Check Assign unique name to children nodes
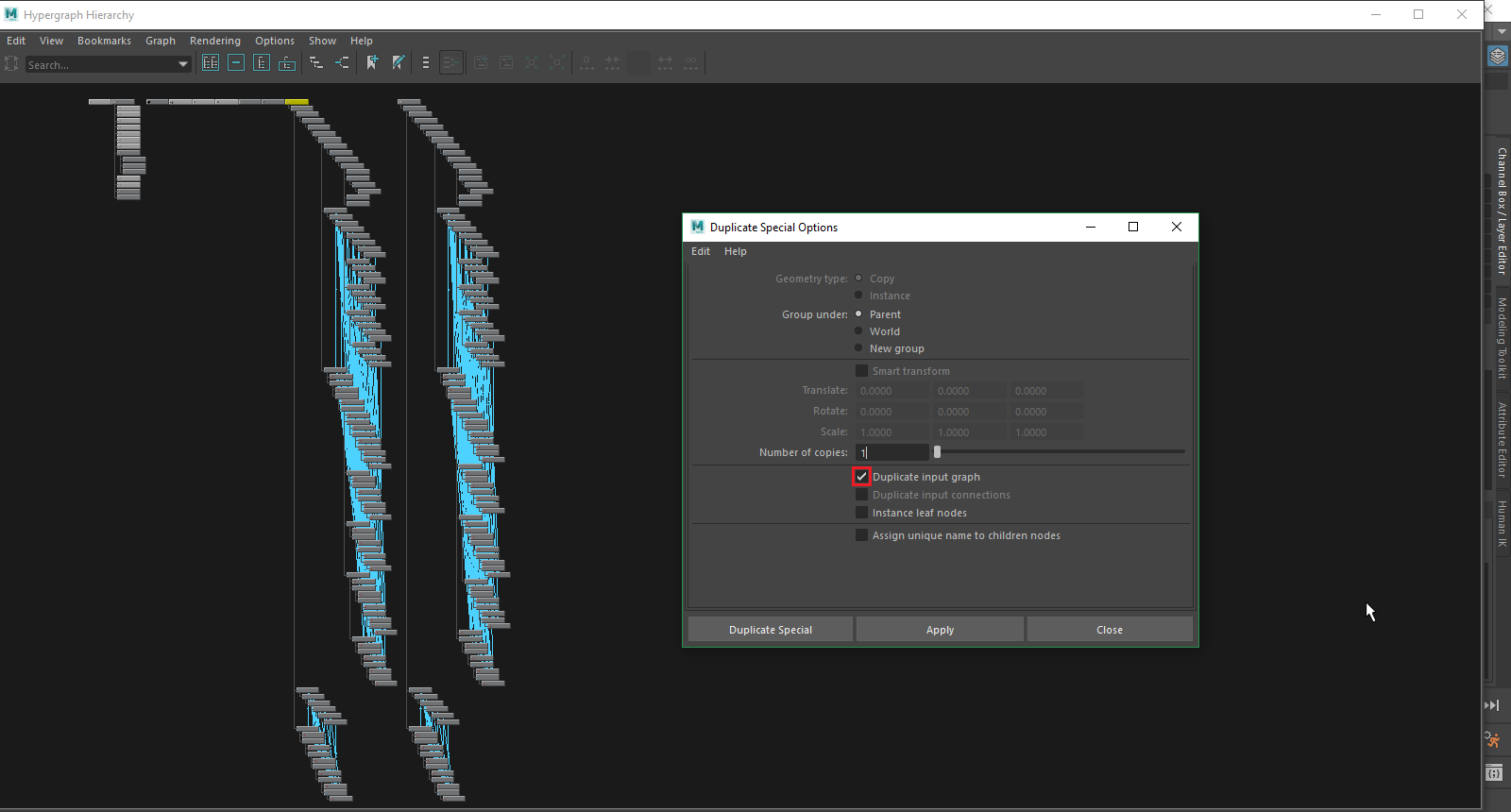The width and height of the screenshot is (1511, 812). tap(861, 535)
